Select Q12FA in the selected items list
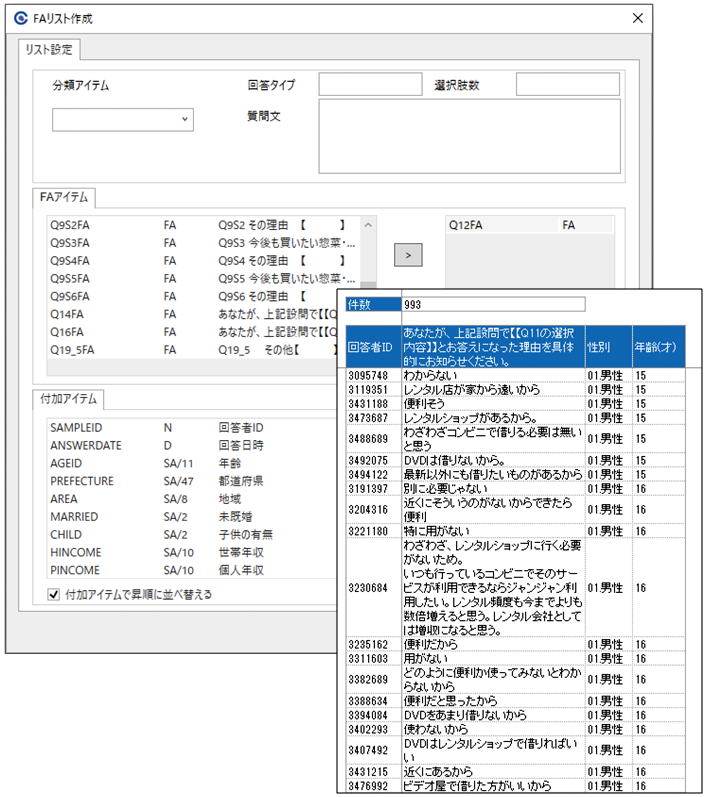Image resolution: width=706 pixels, height=797 pixels. point(530,225)
